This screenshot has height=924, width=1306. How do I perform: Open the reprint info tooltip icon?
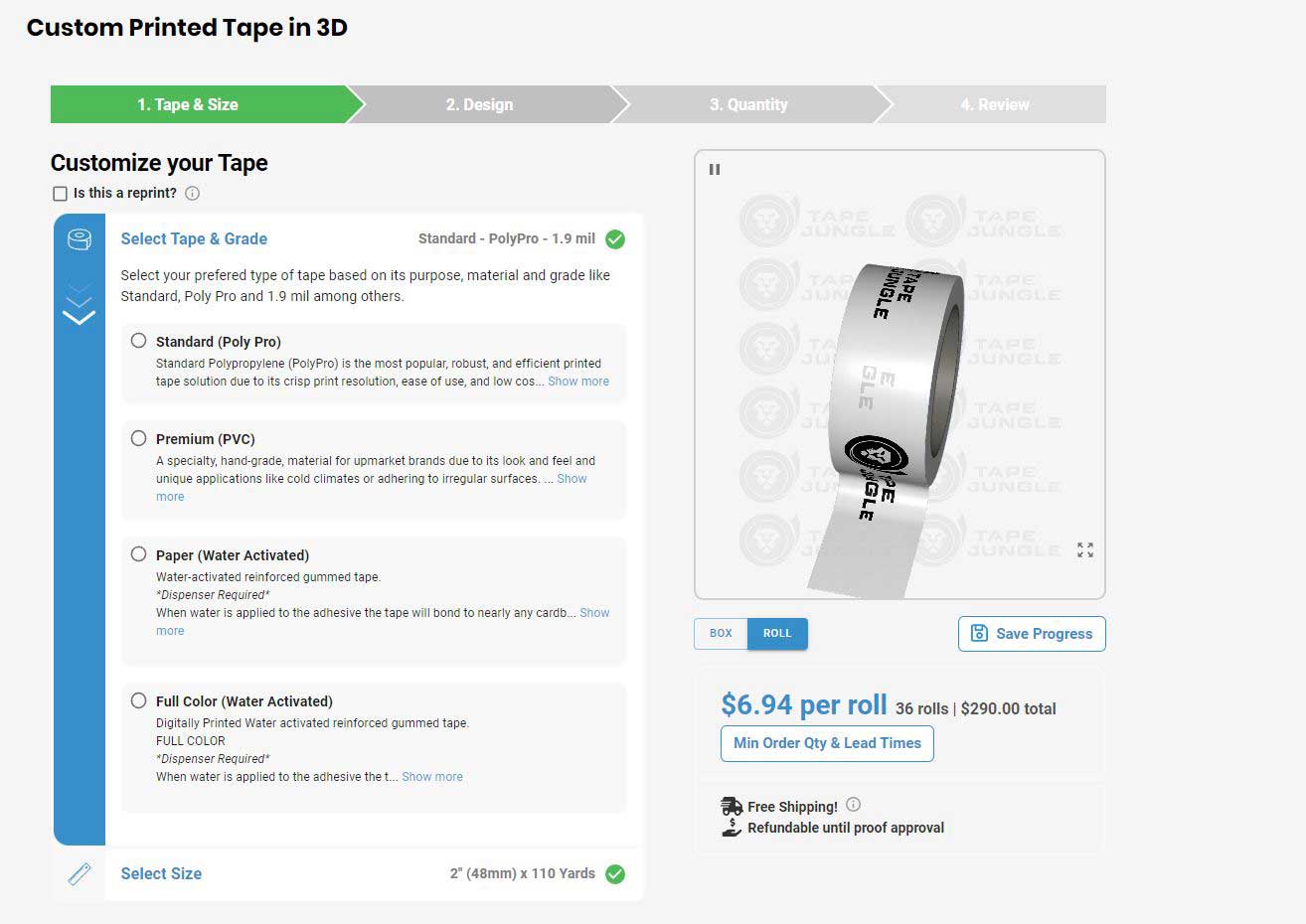tap(192, 193)
